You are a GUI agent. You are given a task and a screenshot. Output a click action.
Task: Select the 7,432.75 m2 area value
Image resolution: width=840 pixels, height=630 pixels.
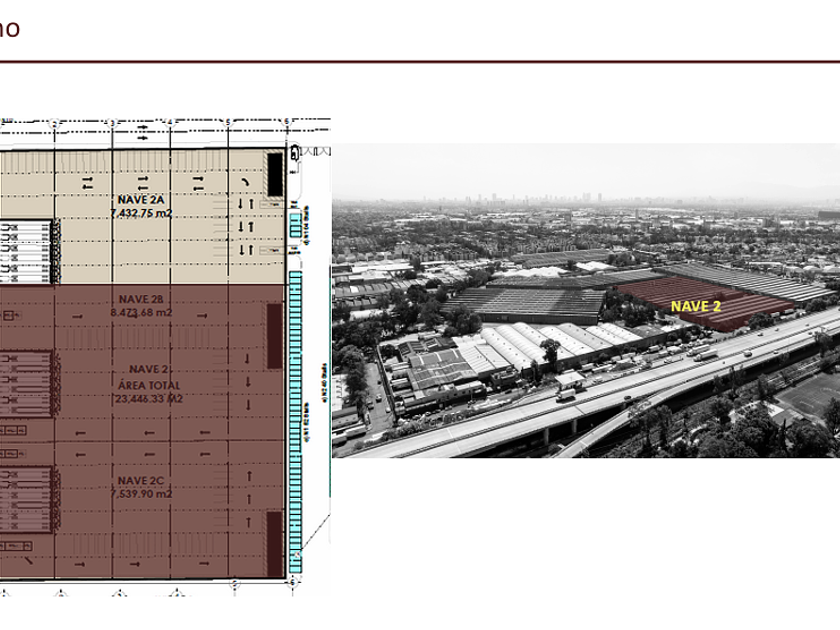pyautogui.click(x=144, y=212)
